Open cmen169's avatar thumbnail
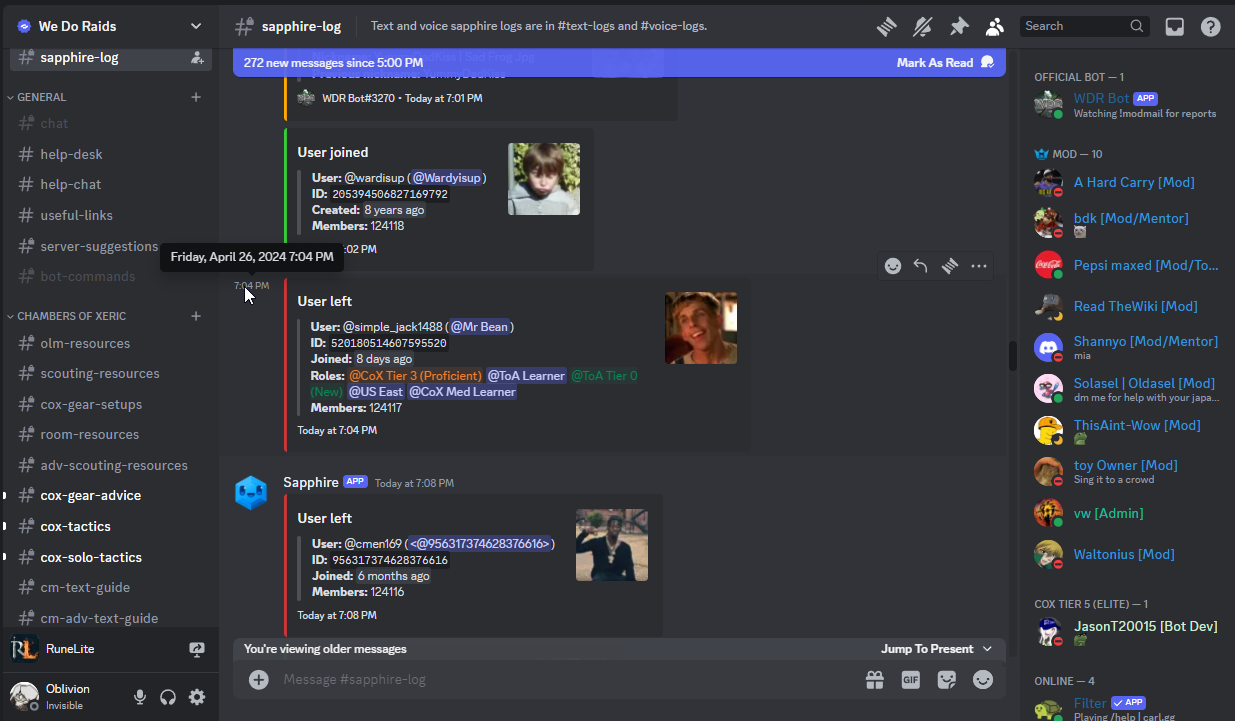The width and height of the screenshot is (1235, 721). [612, 545]
